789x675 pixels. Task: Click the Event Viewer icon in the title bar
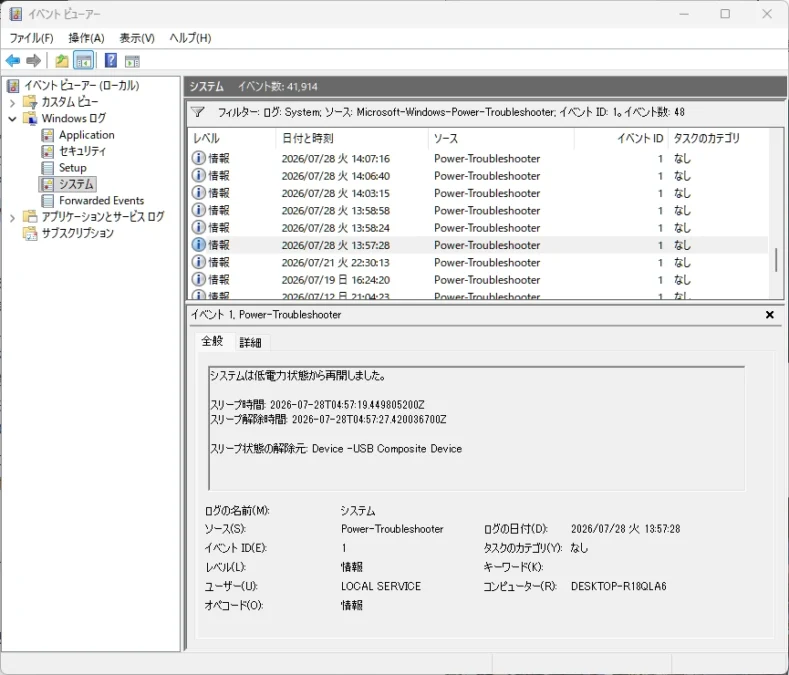point(15,14)
